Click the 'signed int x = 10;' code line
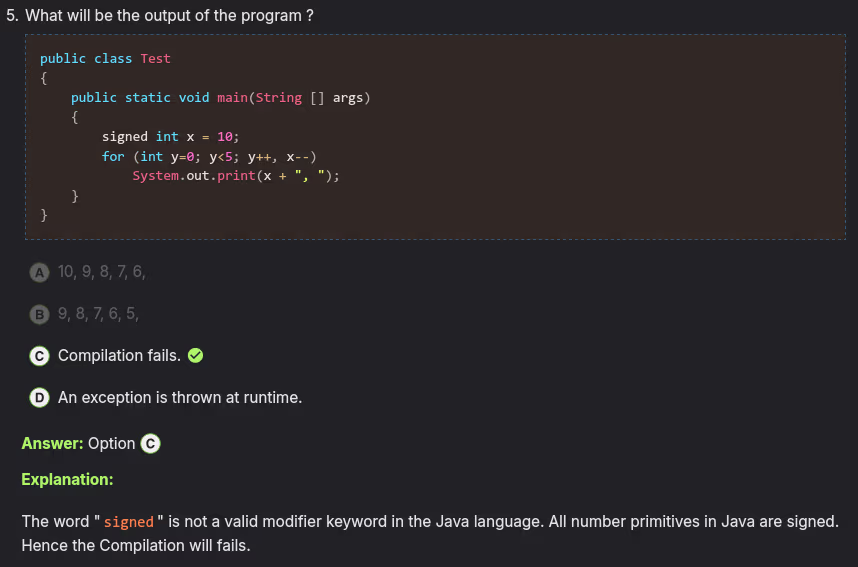 (x=170, y=136)
